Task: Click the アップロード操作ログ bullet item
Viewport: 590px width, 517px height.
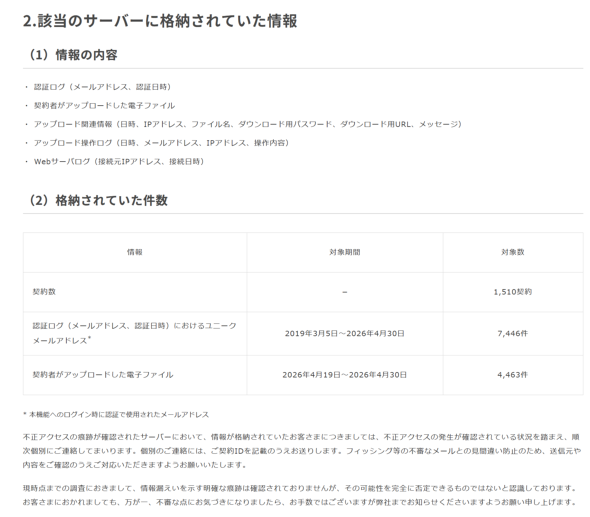Action: click(x=161, y=143)
